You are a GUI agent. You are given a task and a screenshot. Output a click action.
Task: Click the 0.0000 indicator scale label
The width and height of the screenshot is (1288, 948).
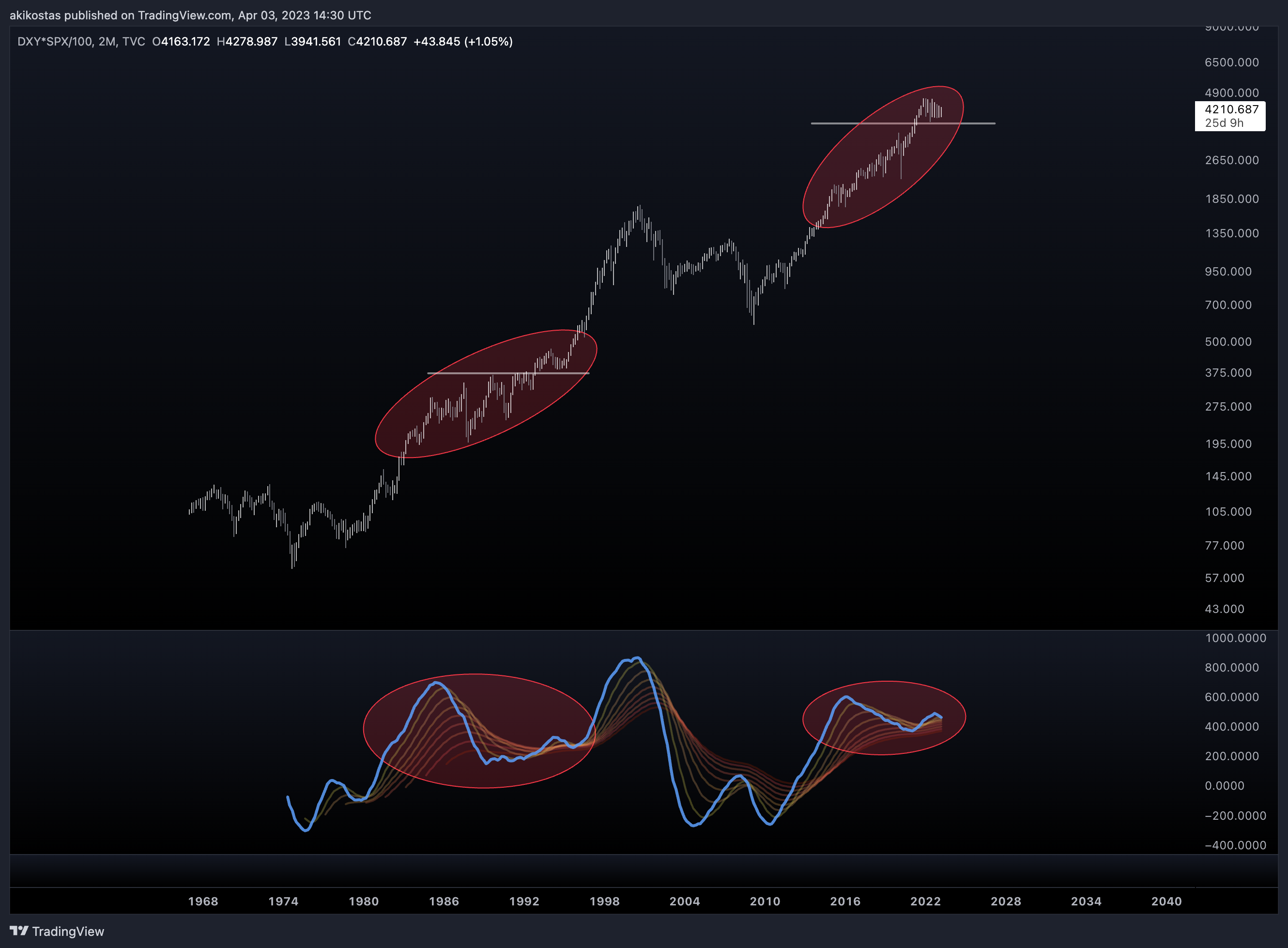(x=1224, y=786)
